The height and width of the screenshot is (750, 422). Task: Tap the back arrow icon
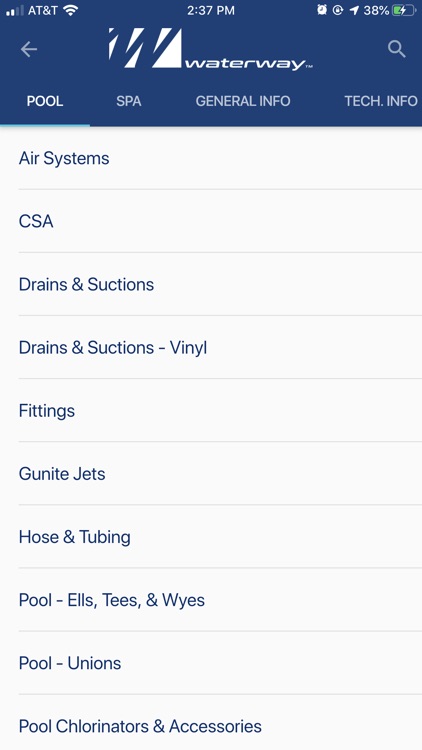[29, 49]
